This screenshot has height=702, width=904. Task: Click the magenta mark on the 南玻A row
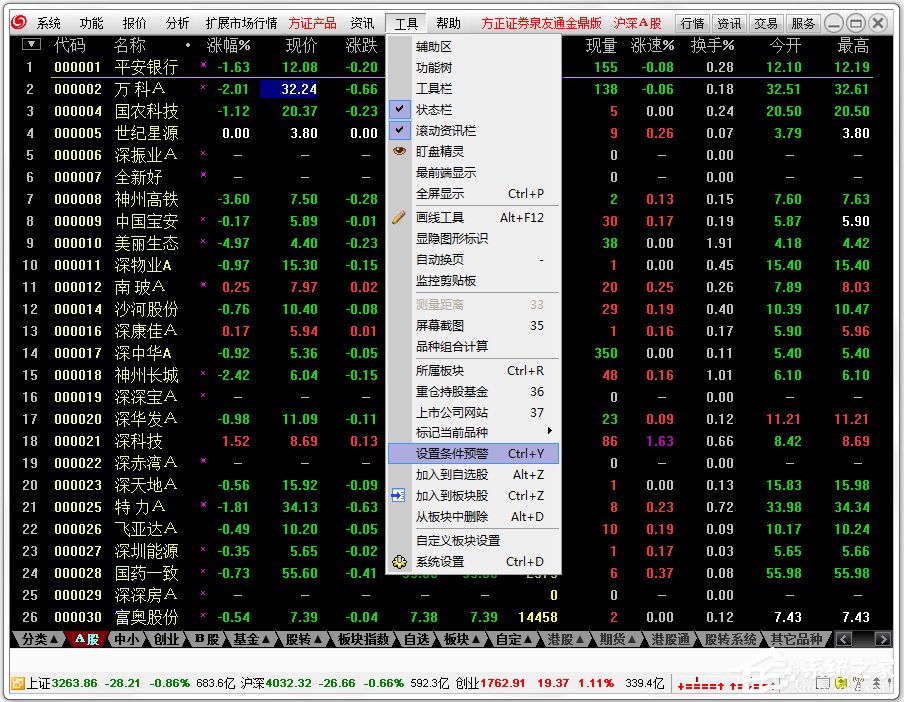203,285
